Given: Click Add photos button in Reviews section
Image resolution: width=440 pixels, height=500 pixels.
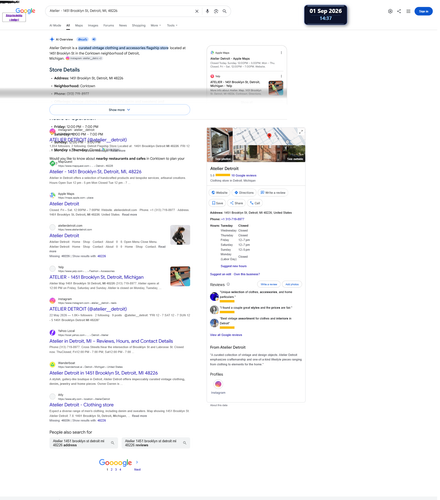Looking at the screenshot, I should click(x=292, y=284).
